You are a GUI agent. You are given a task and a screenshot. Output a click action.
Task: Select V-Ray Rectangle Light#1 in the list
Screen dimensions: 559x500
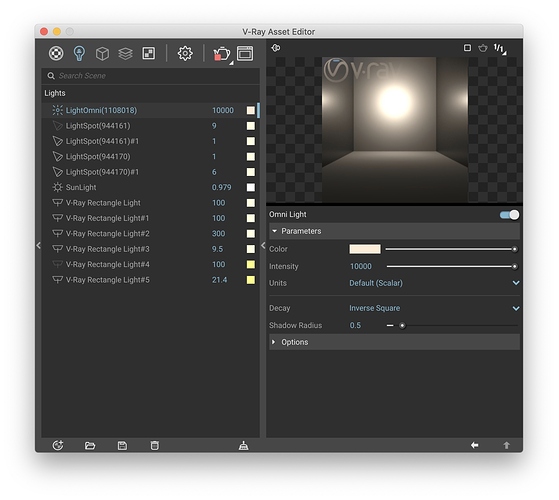[150, 218]
